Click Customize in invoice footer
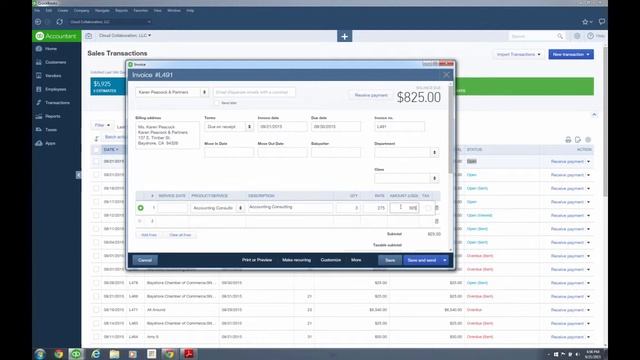This screenshot has width=640, height=360. pos(331,260)
